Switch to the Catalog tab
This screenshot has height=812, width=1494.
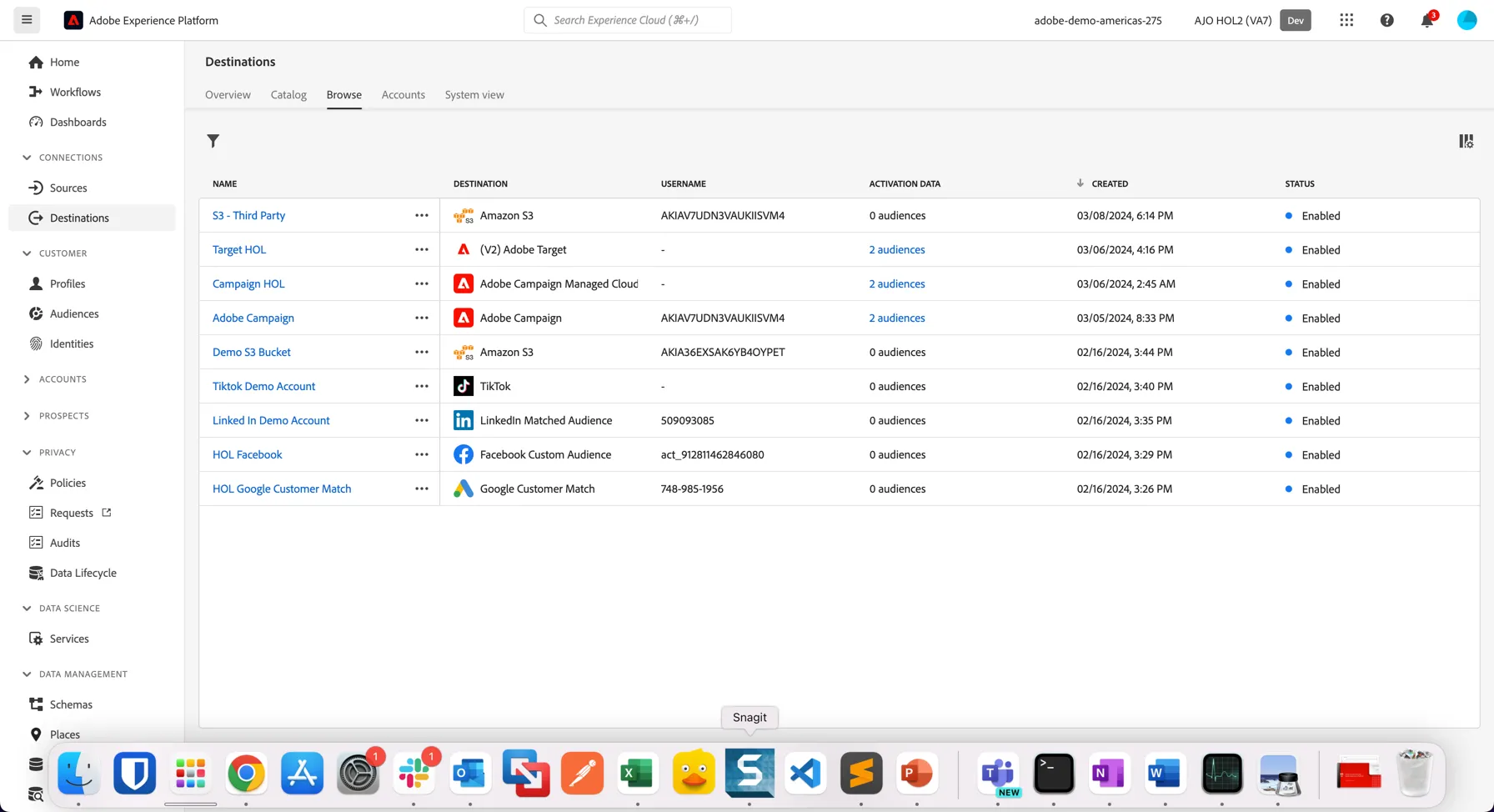coord(288,94)
